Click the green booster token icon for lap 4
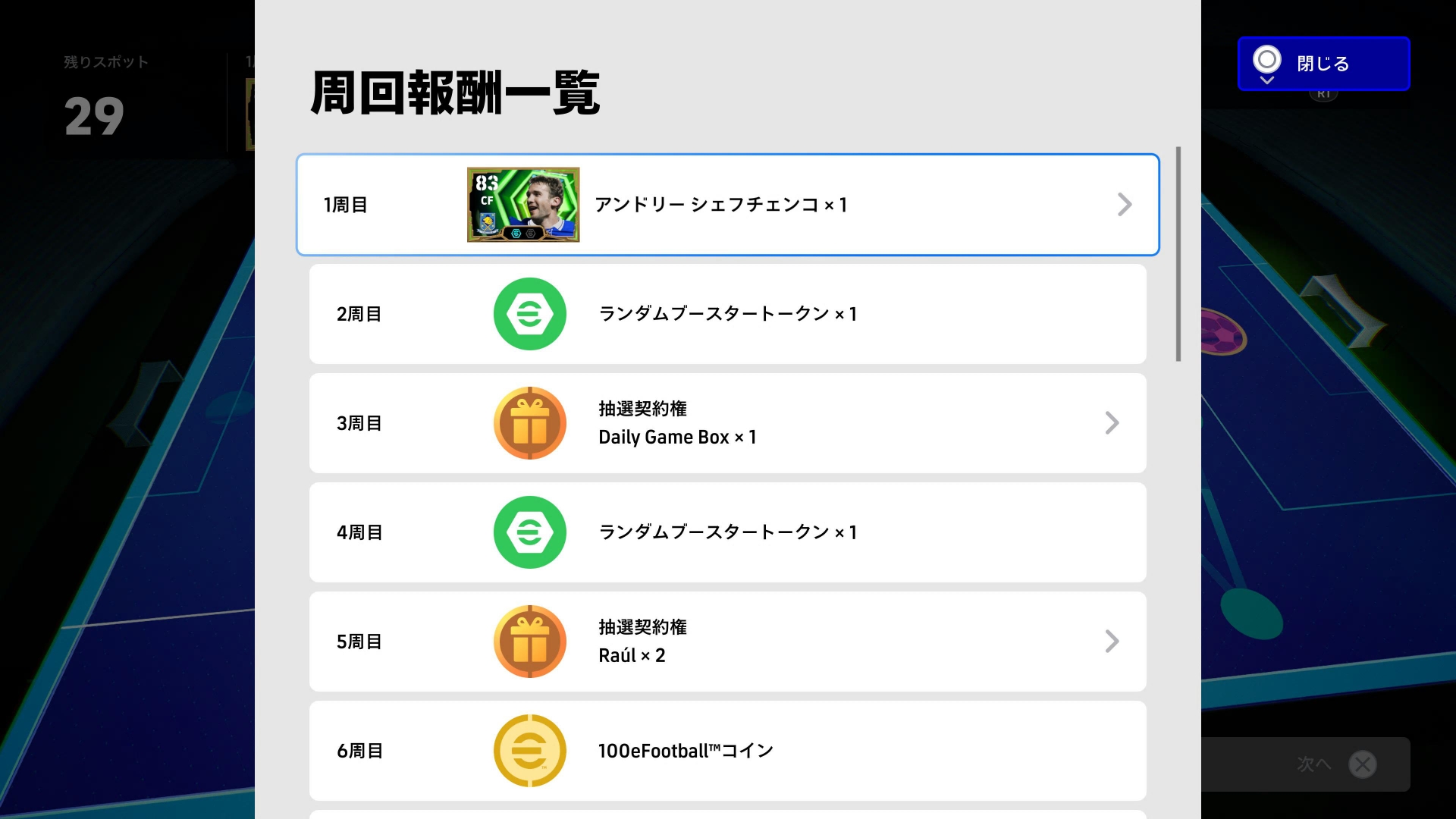 coord(529,532)
